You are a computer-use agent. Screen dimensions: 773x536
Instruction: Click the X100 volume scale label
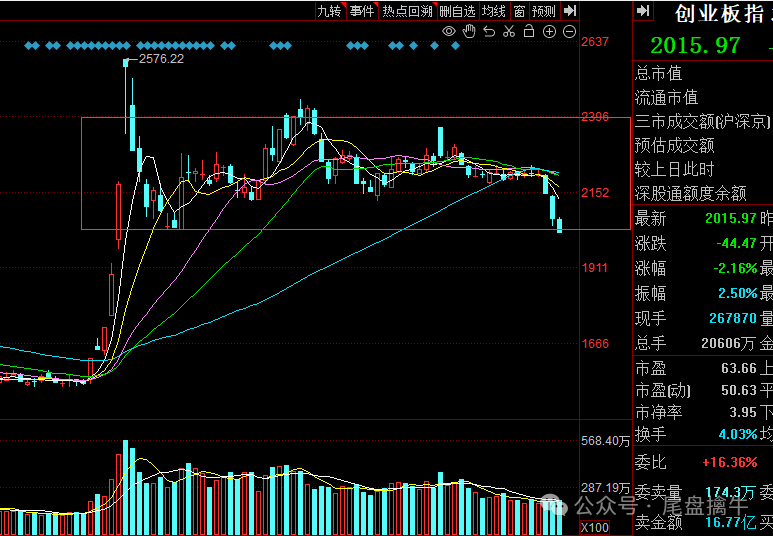click(x=595, y=528)
